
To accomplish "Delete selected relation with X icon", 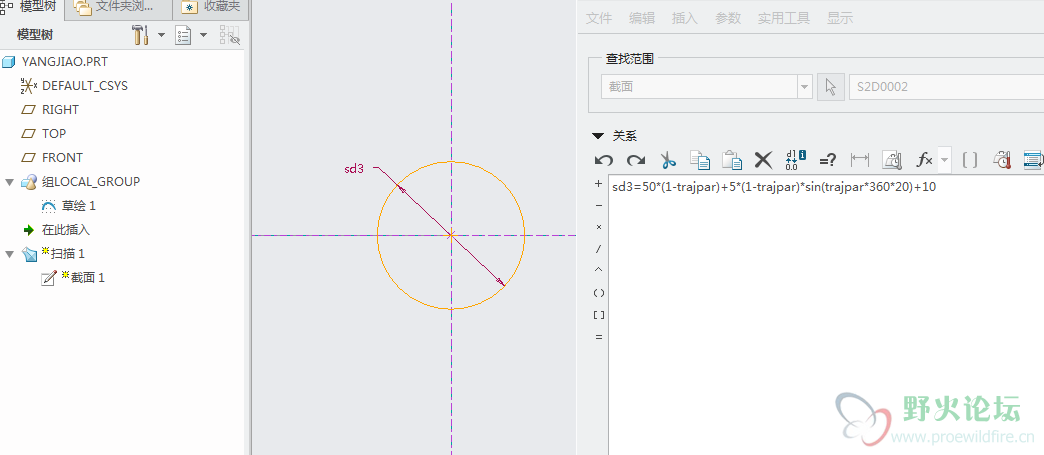I will click(x=763, y=160).
